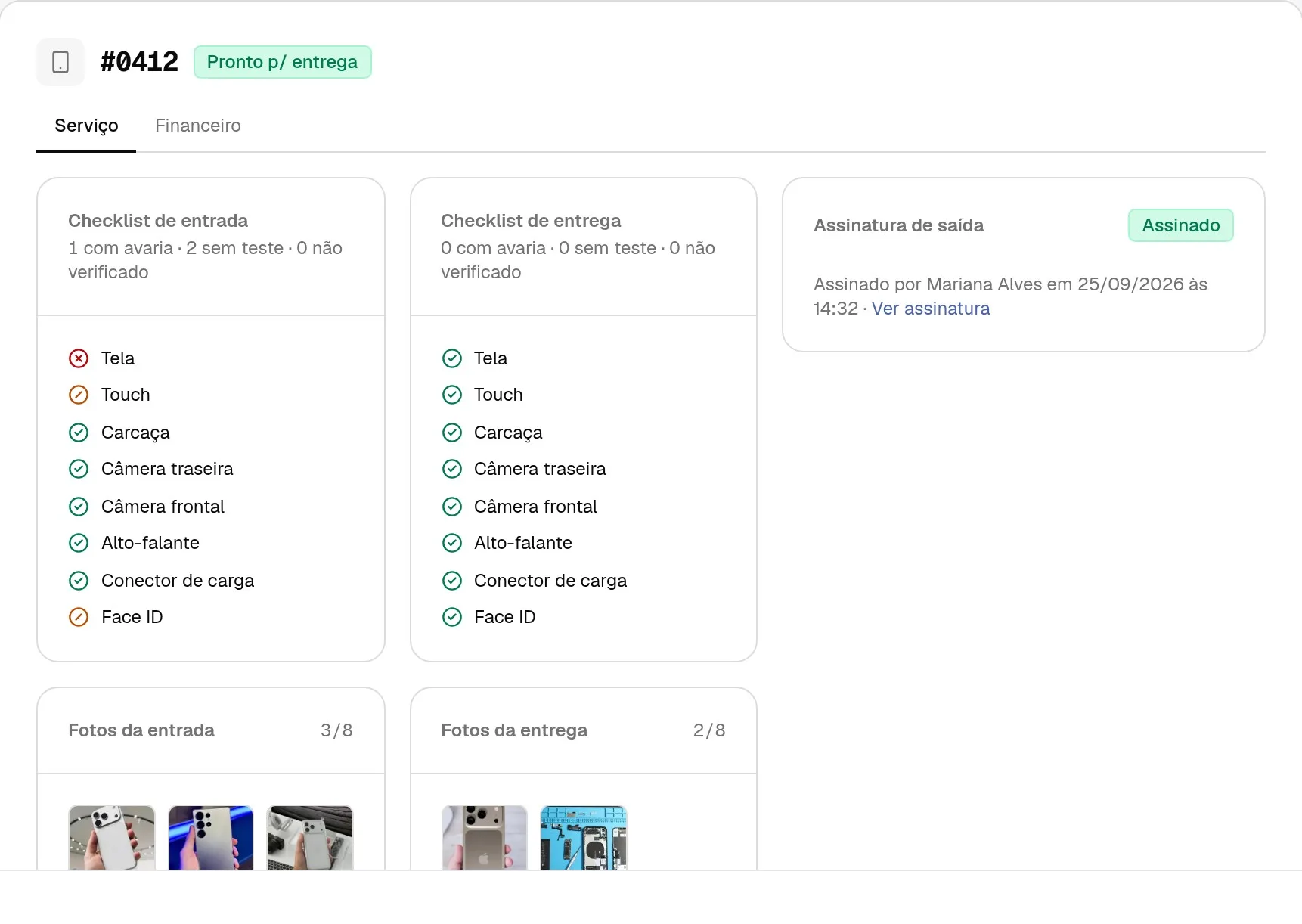Click the orange untested icon for entry Touch
The height and width of the screenshot is (924, 1302).
[x=79, y=395]
